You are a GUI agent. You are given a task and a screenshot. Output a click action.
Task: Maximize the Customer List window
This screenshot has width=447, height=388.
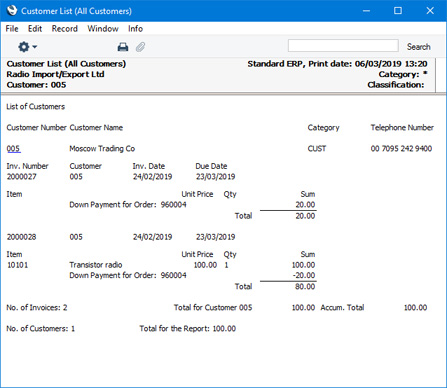click(398, 11)
